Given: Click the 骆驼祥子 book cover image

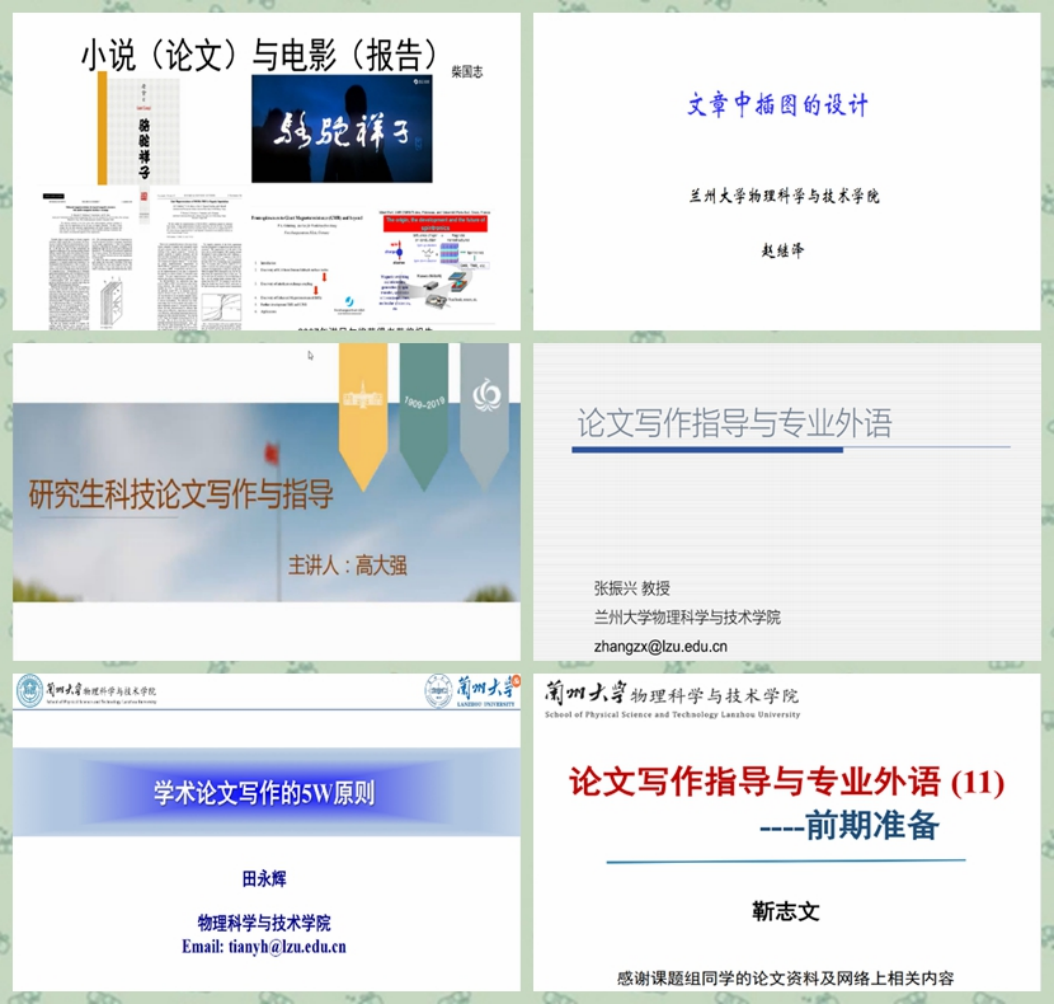Looking at the screenshot, I should [x=138, y=130].
